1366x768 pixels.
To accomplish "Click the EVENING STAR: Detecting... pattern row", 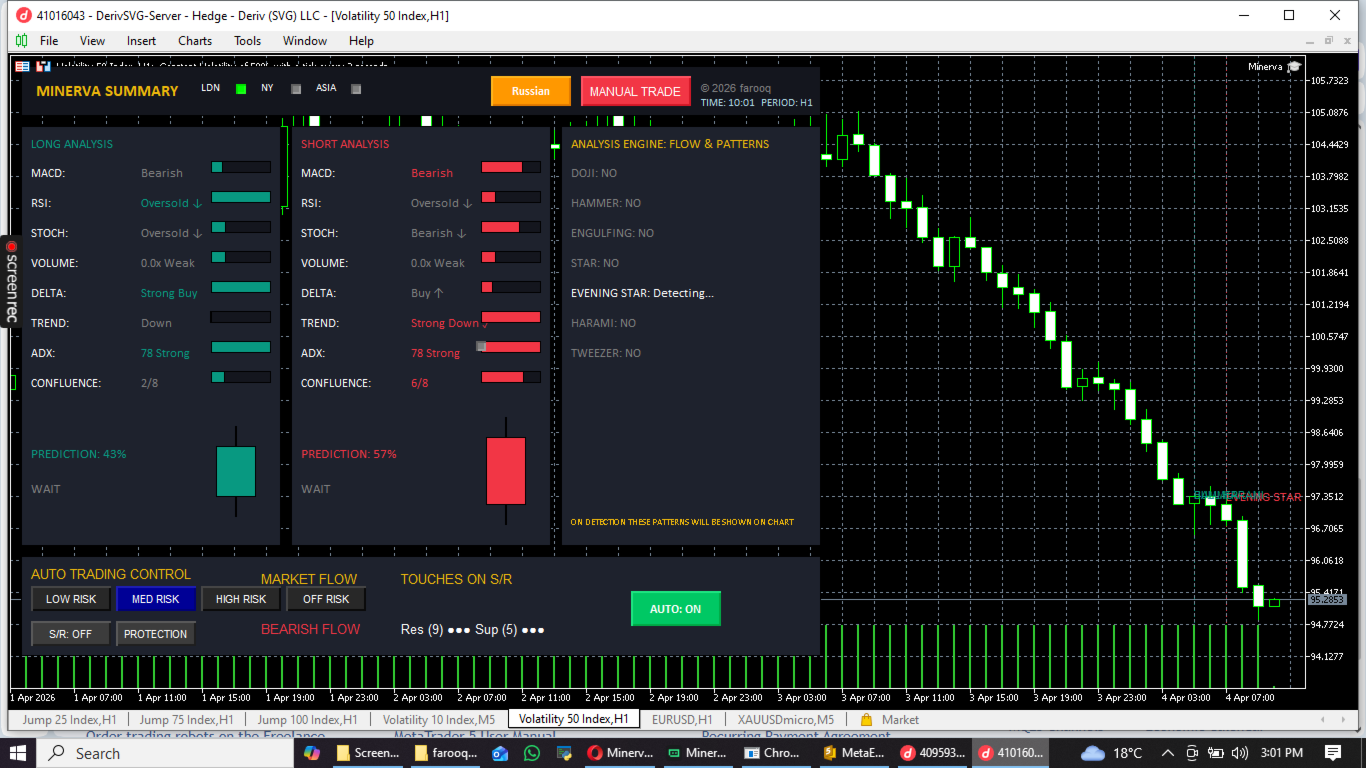I will pos(642,293).
